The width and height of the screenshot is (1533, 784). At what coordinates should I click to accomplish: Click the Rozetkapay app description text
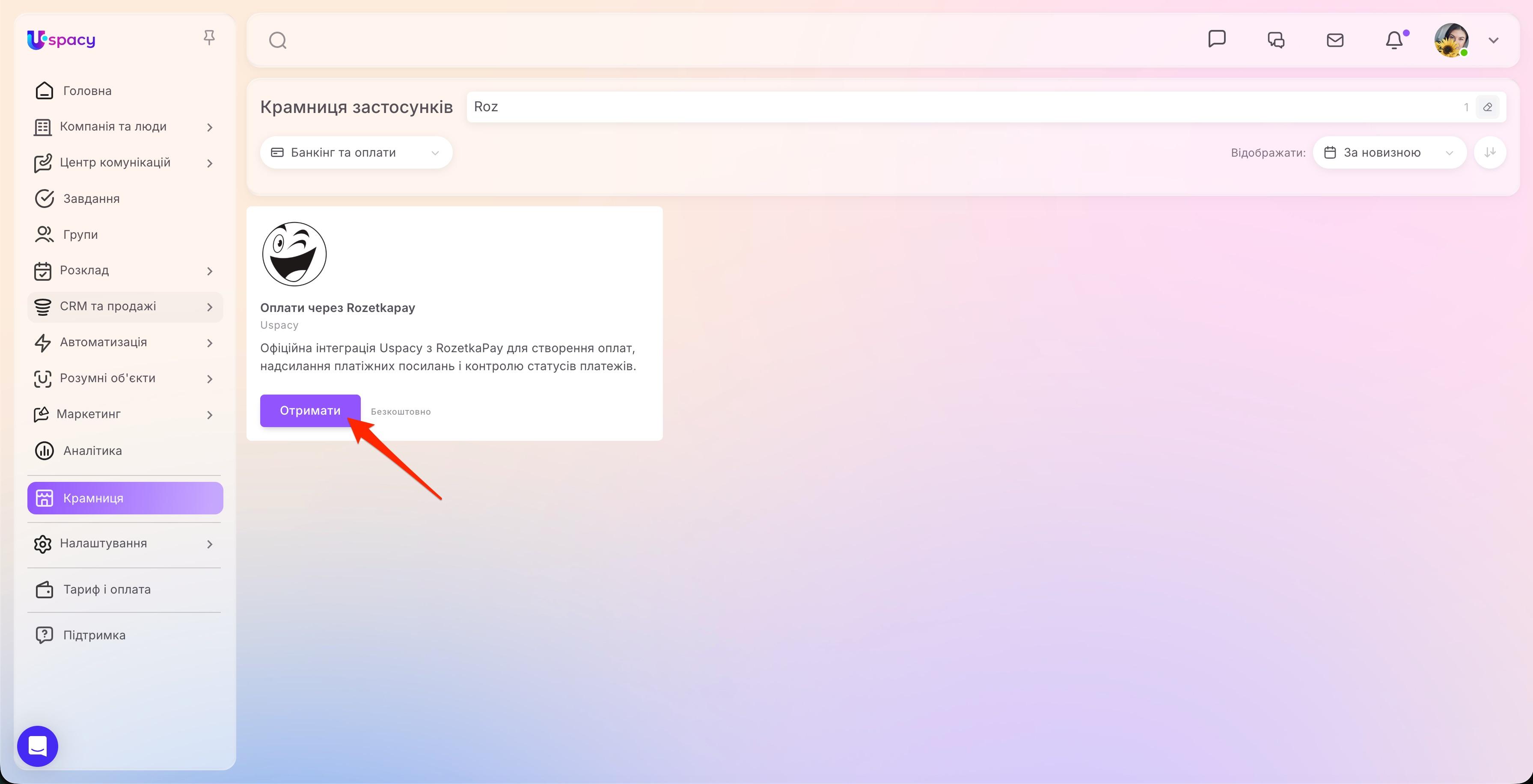coord(448,357)
